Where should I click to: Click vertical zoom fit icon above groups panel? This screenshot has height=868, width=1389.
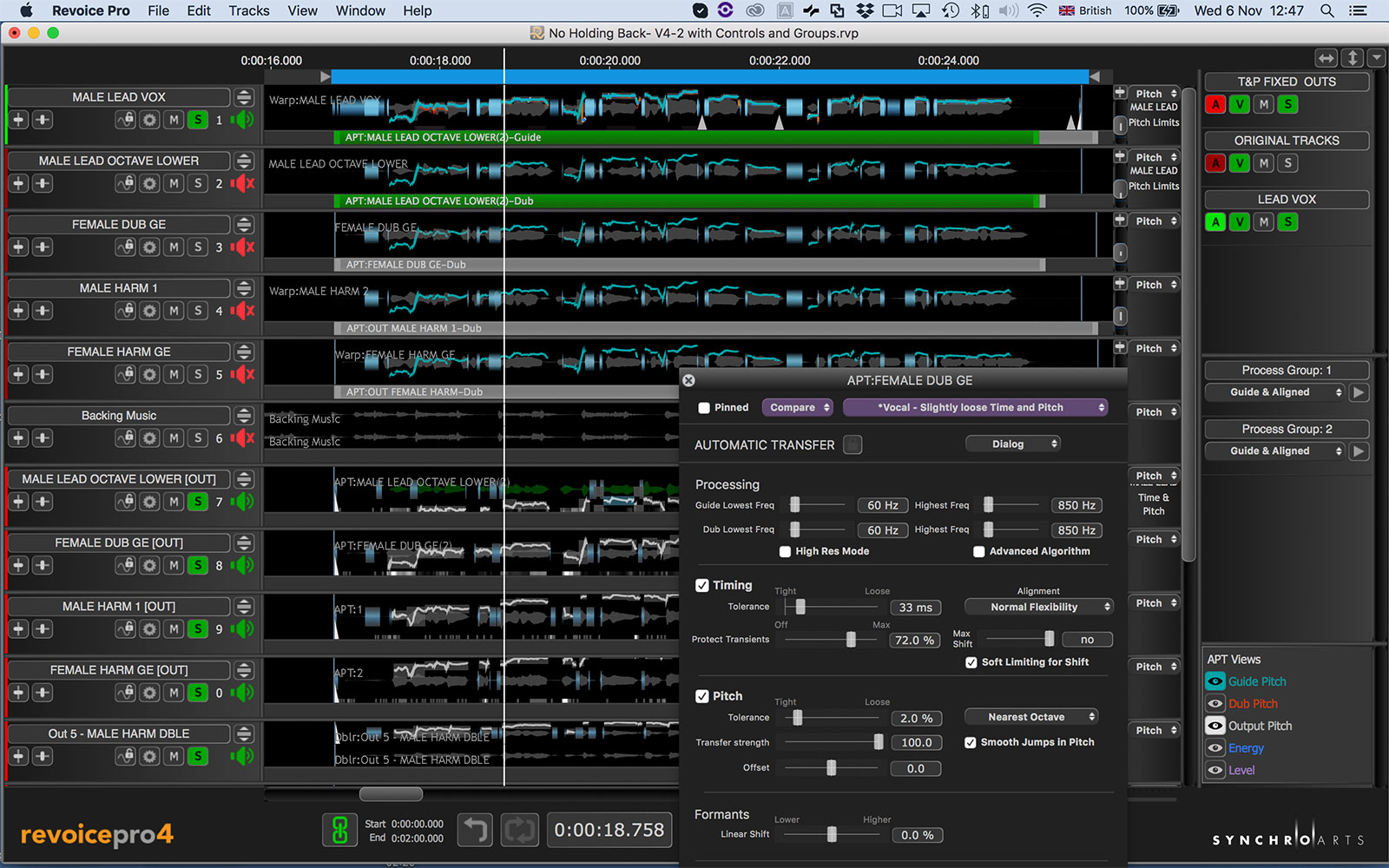click(1353, 58)
